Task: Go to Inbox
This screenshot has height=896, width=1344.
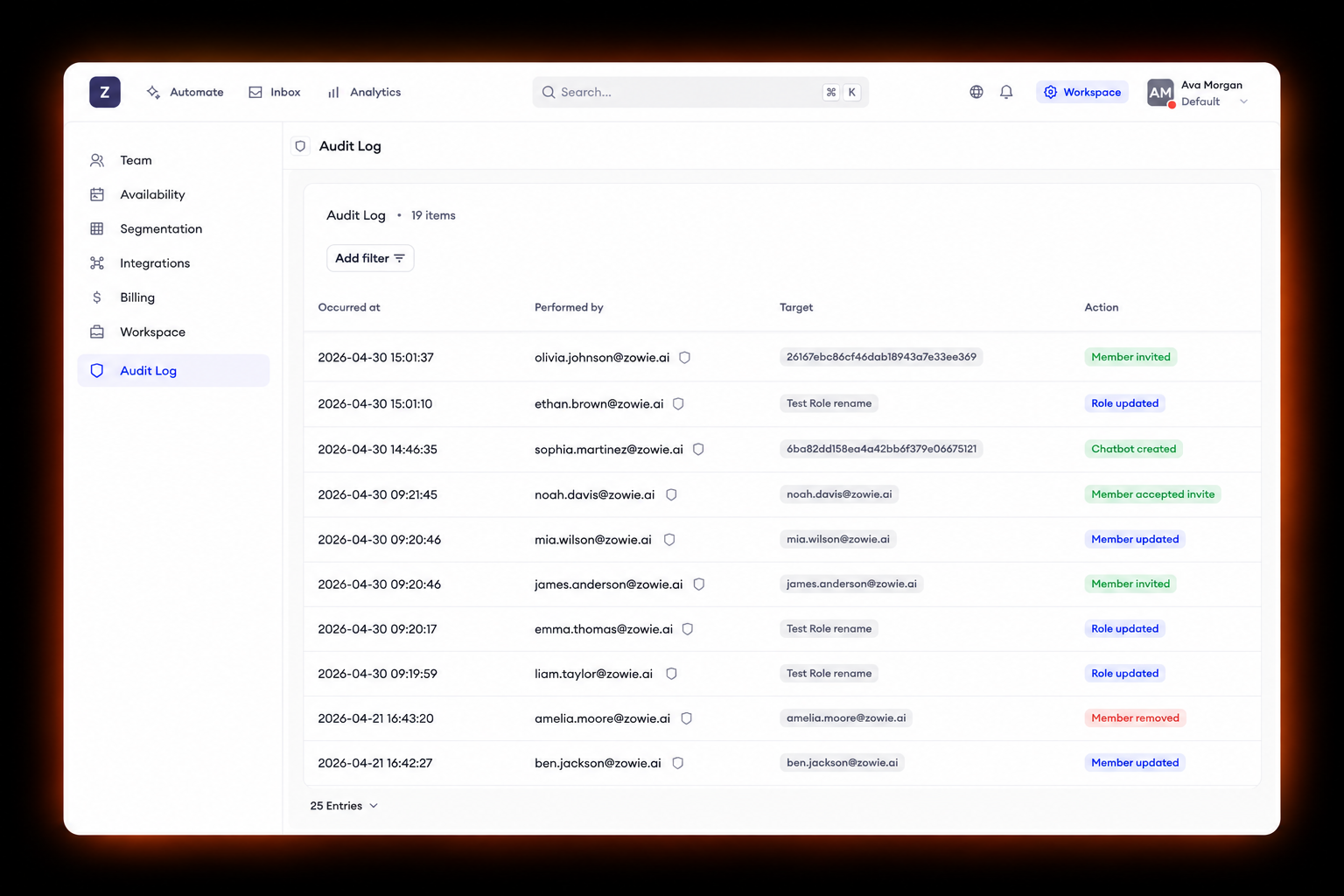Action: tap(275, 92)
